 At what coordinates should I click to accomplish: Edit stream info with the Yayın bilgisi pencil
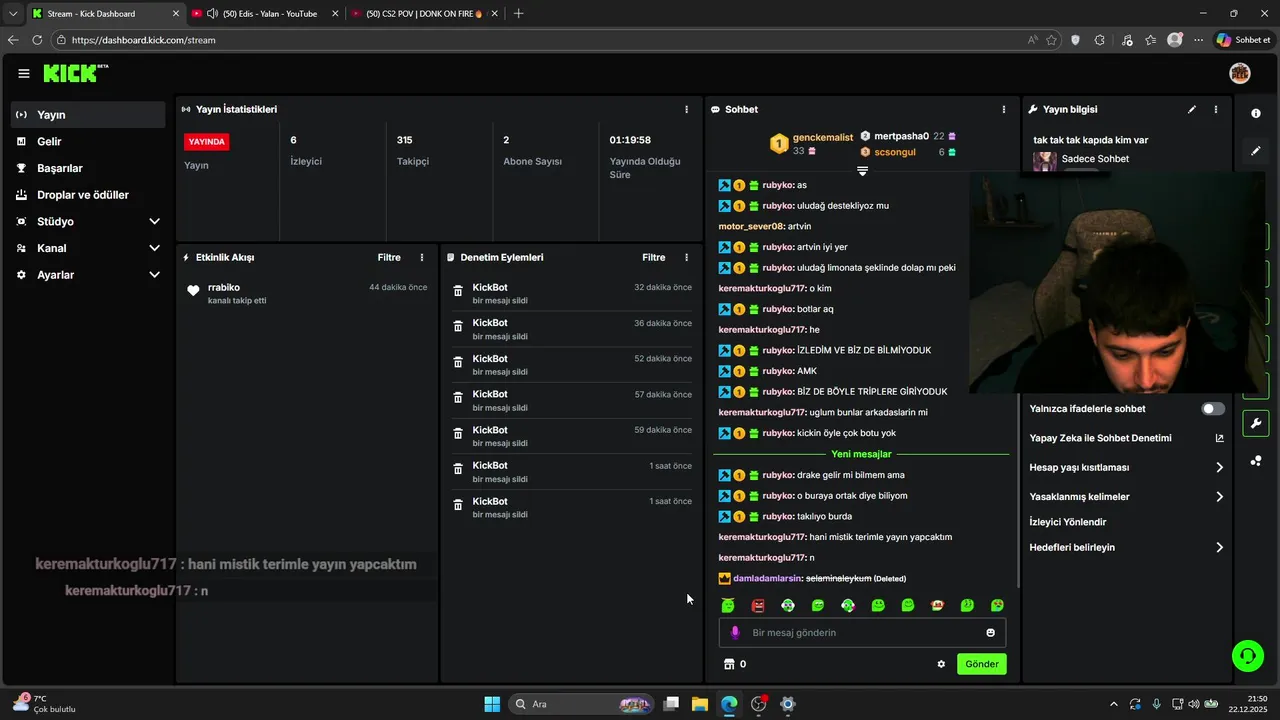[1192, 109]
